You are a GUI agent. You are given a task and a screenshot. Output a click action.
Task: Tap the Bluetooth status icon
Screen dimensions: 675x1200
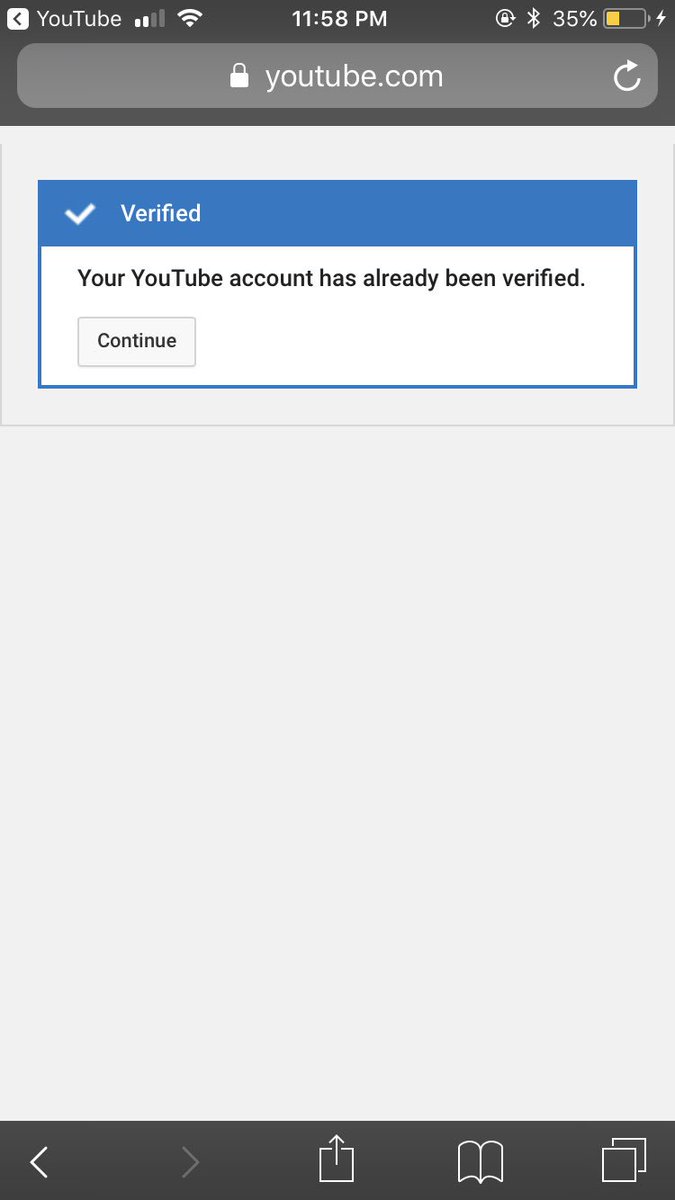point(534,18)
